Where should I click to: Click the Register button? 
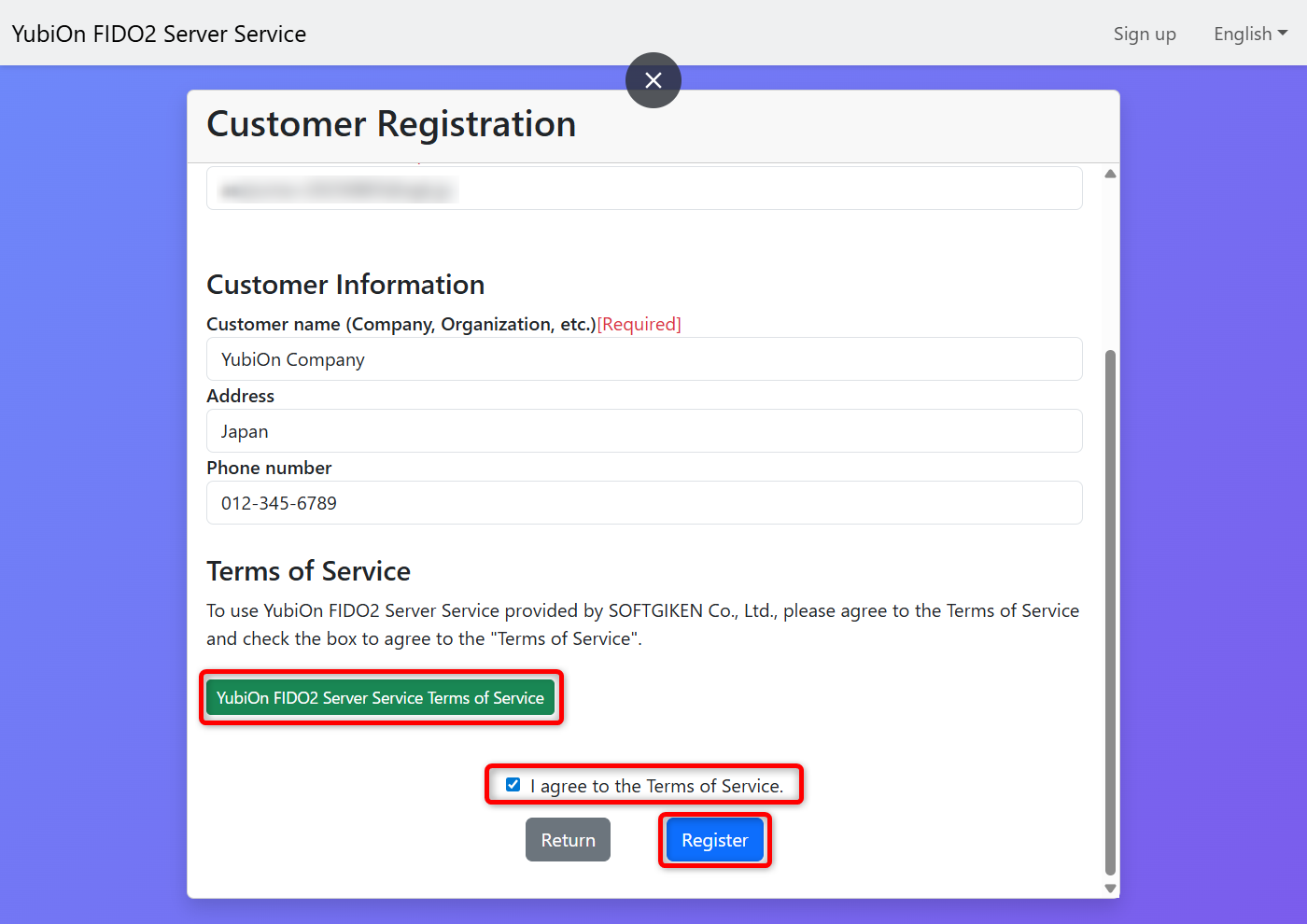[715, 840]
